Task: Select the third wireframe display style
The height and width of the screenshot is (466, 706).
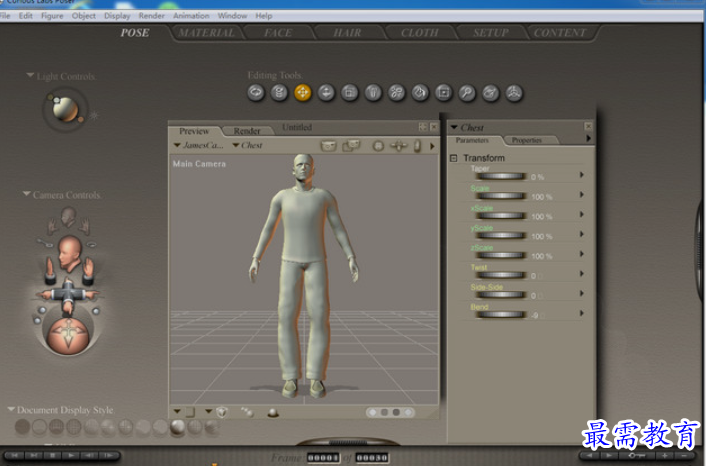Action: [x=57, y=427]
